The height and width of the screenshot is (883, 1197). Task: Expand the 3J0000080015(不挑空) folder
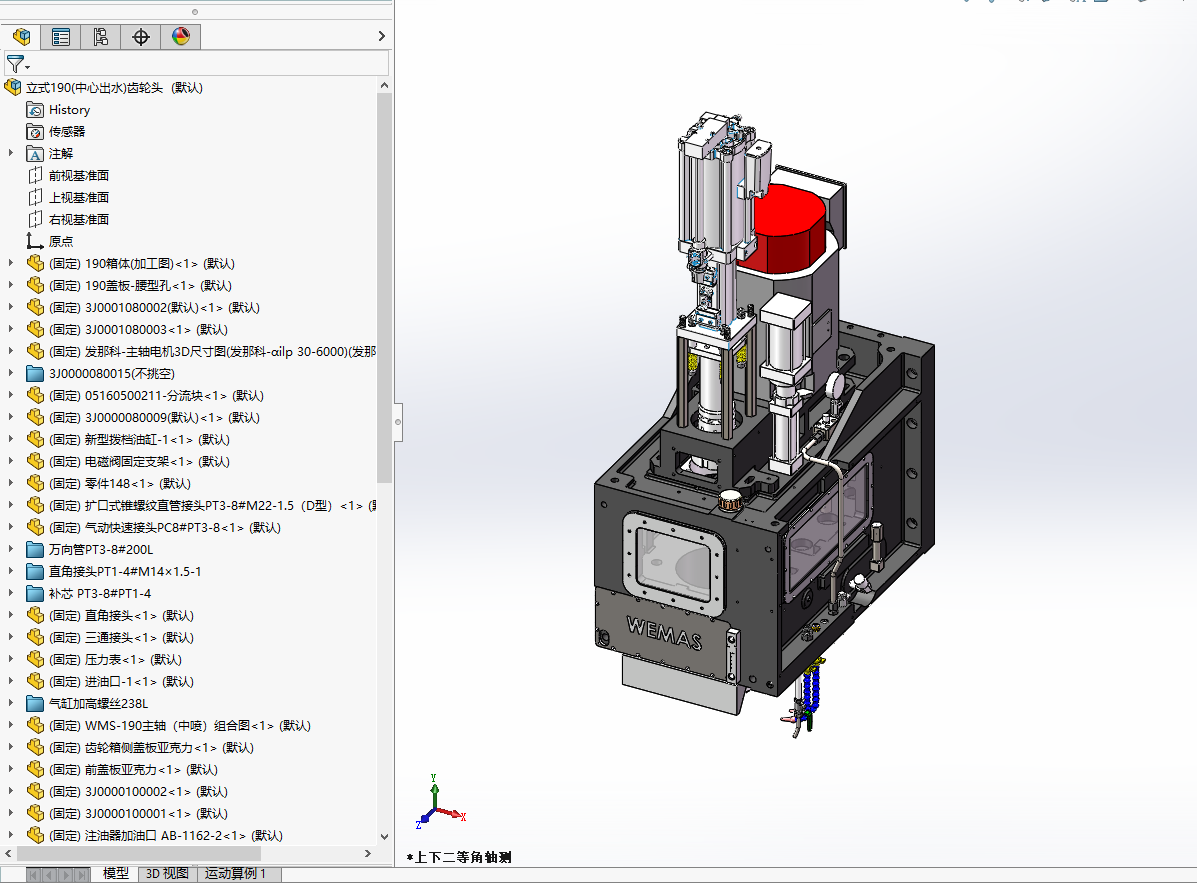coord(11,373)
